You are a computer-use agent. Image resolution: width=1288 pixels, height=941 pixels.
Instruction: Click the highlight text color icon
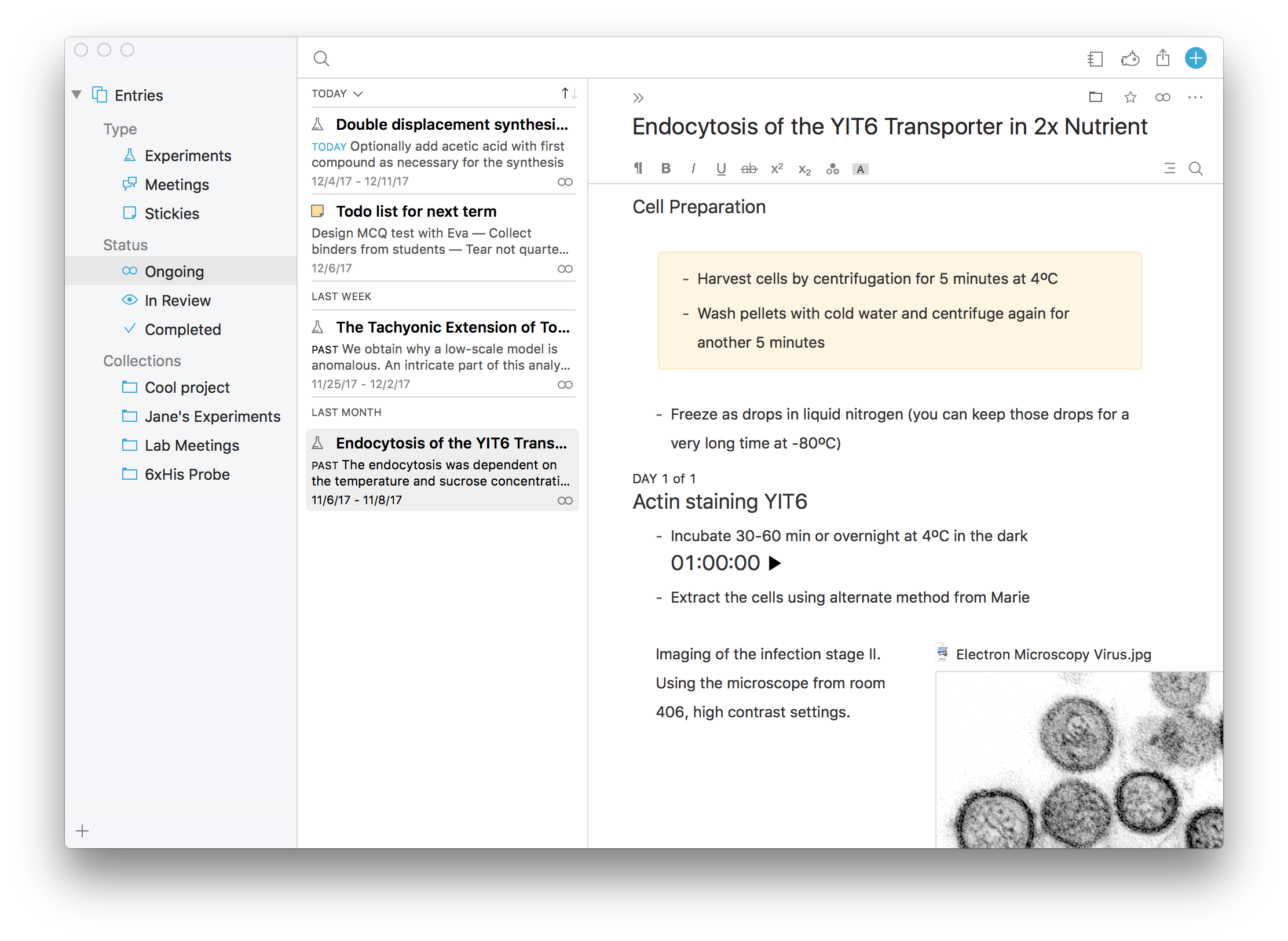[x=857, y=168]
